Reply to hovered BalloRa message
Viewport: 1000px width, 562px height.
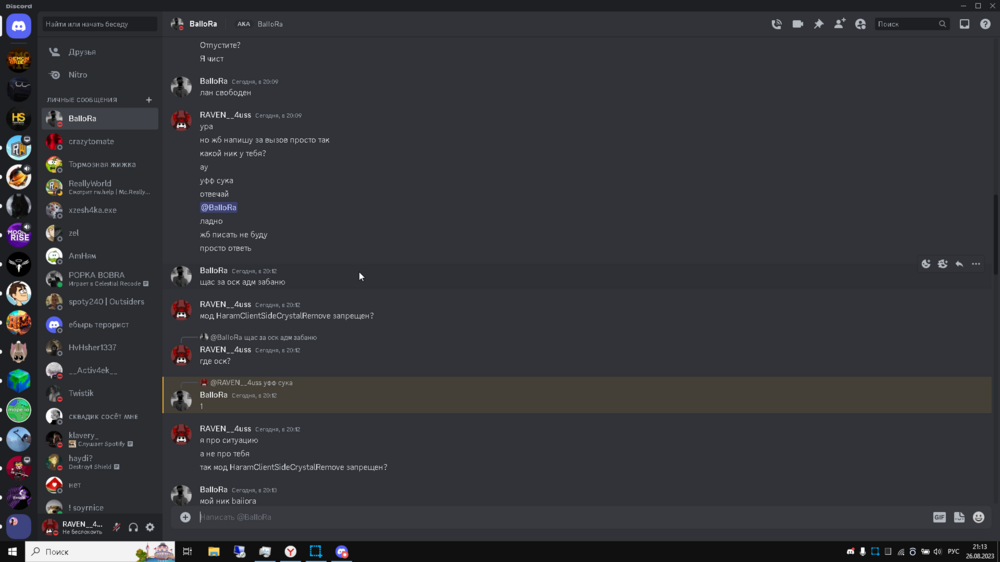959,264
